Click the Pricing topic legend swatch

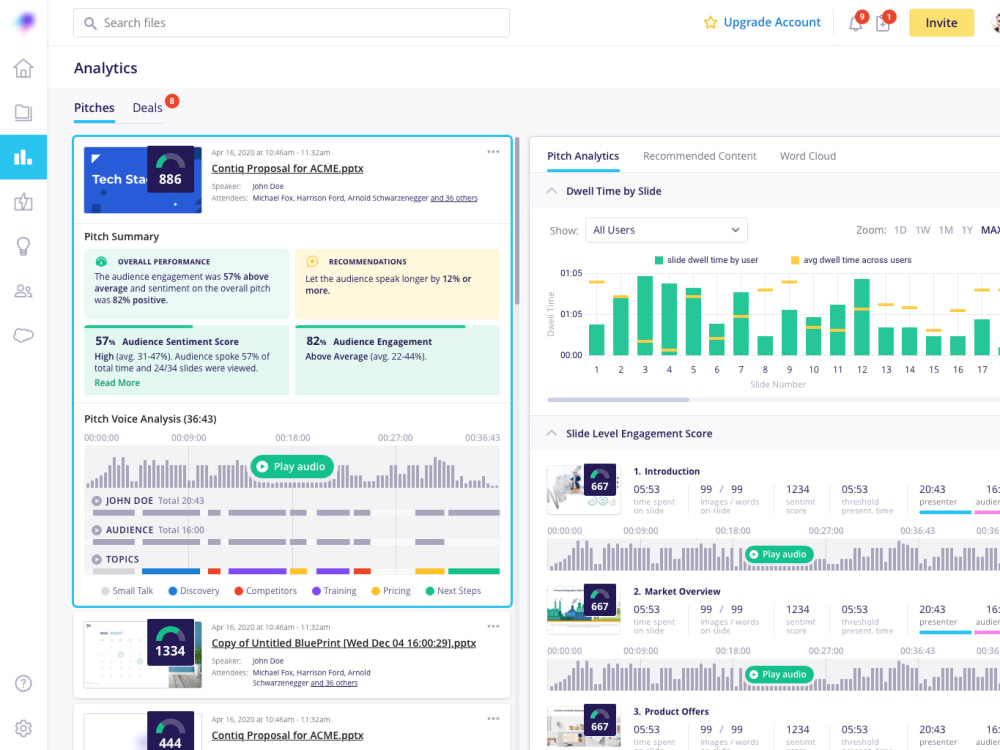coord(376,591)
